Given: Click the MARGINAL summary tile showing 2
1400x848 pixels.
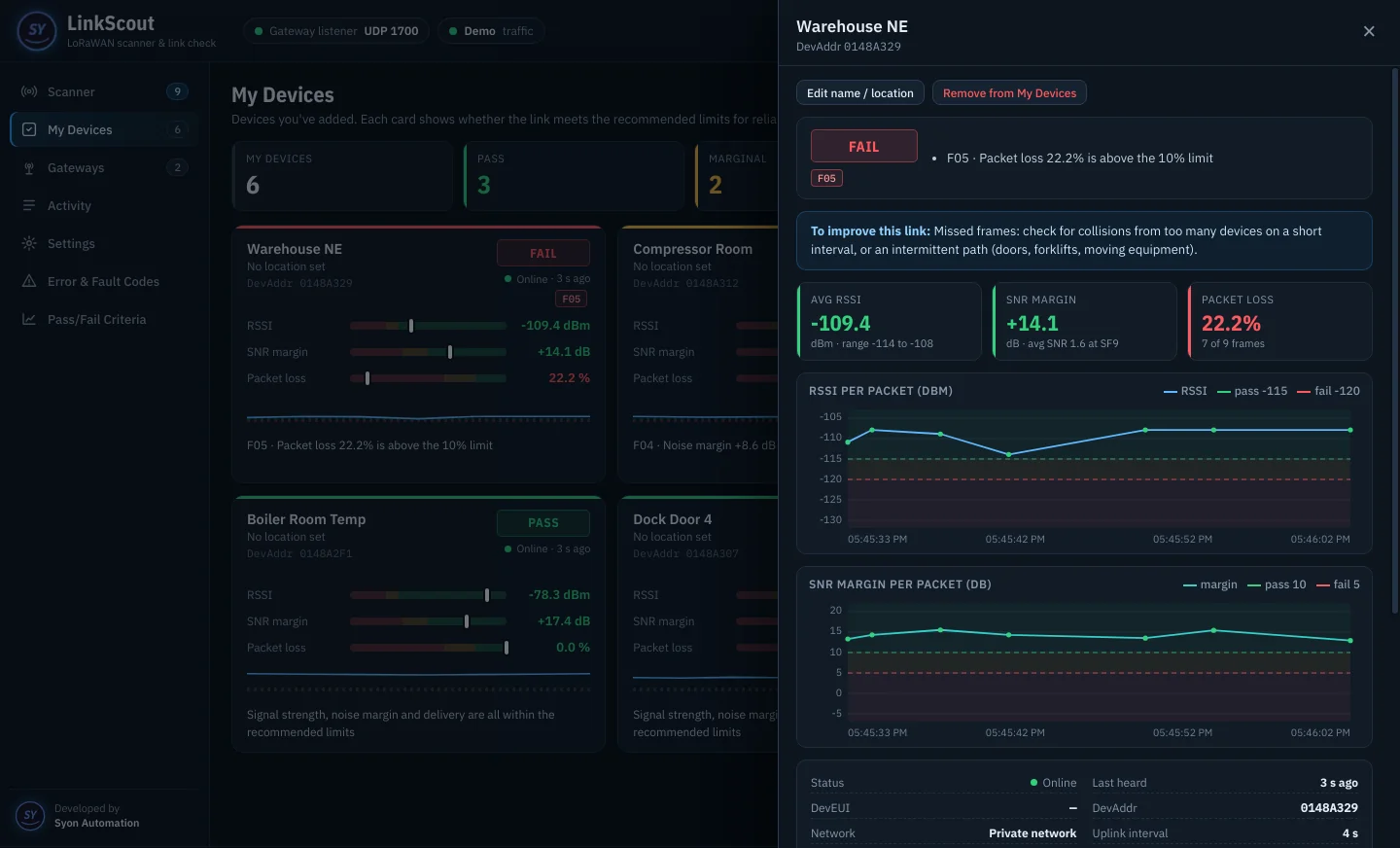Looking at the screenshot, I should 737,175.
